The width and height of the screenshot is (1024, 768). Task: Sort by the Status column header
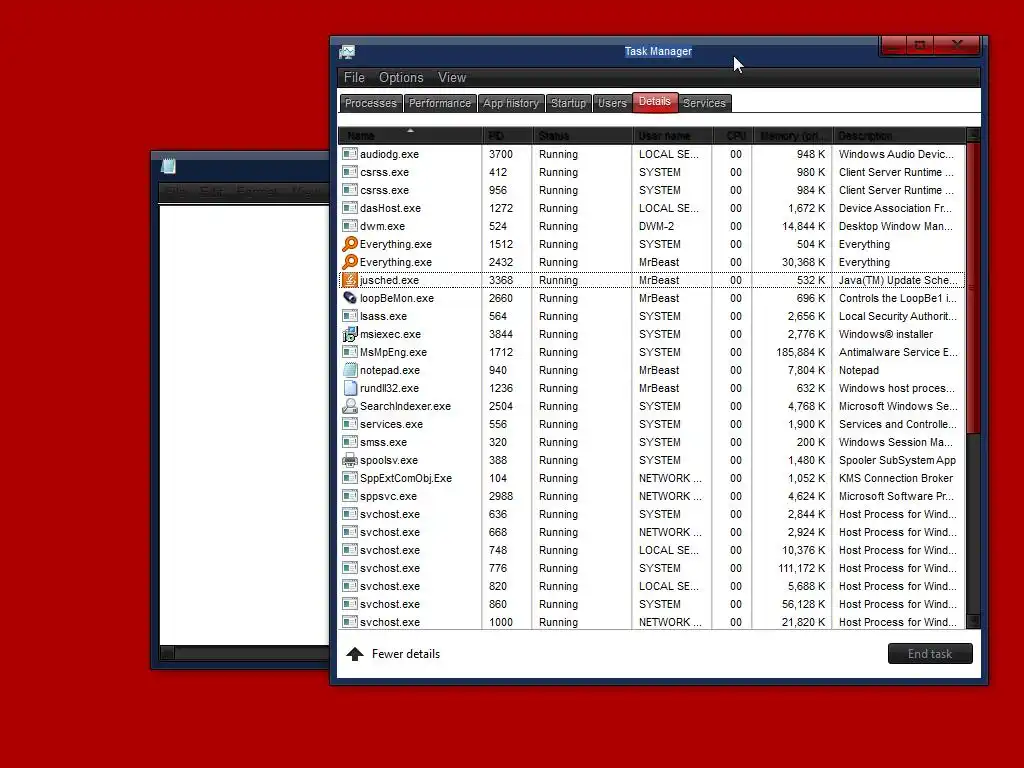[581, 135]
